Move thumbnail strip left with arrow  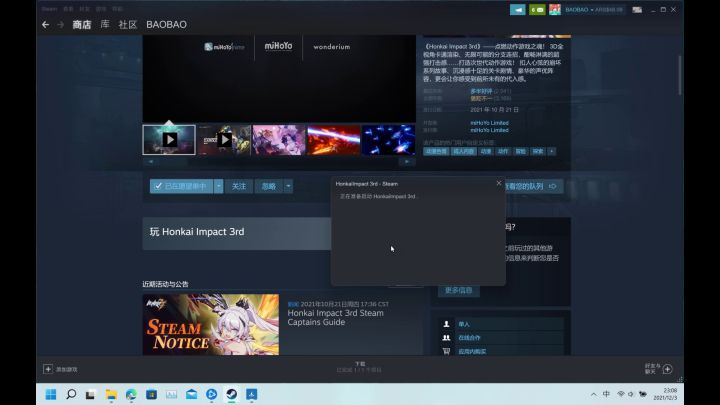pos(151,162)
